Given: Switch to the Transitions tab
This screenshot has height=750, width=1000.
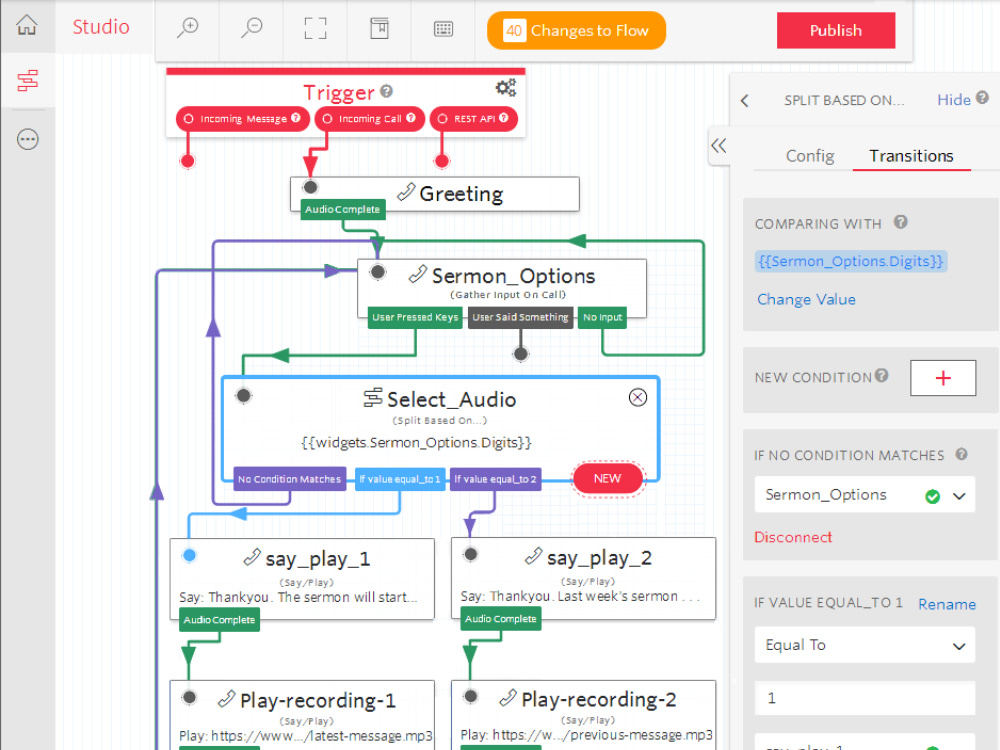Looking at the screenshot, I should [911, 156].
